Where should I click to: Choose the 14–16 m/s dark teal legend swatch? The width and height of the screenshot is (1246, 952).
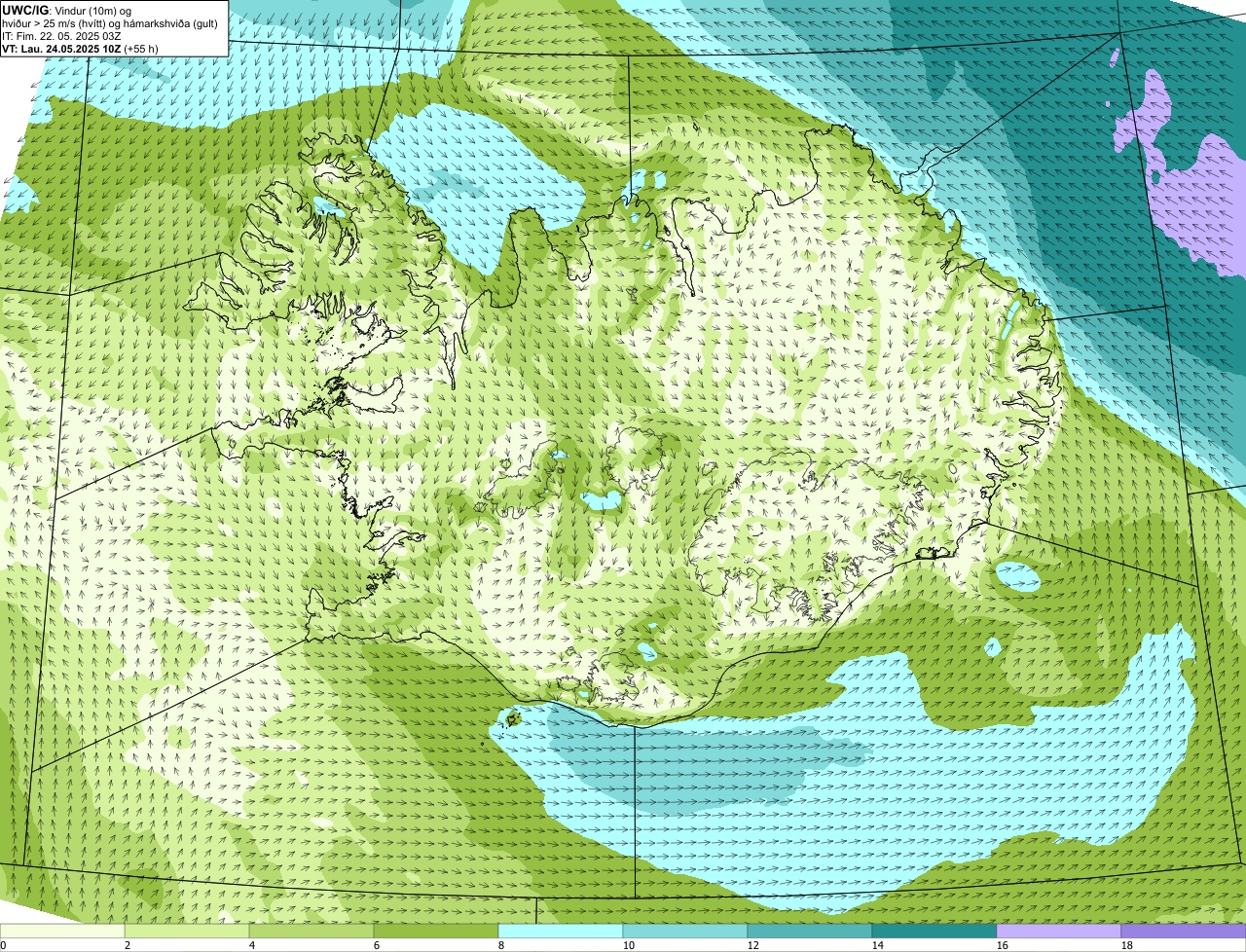[934, 932]
